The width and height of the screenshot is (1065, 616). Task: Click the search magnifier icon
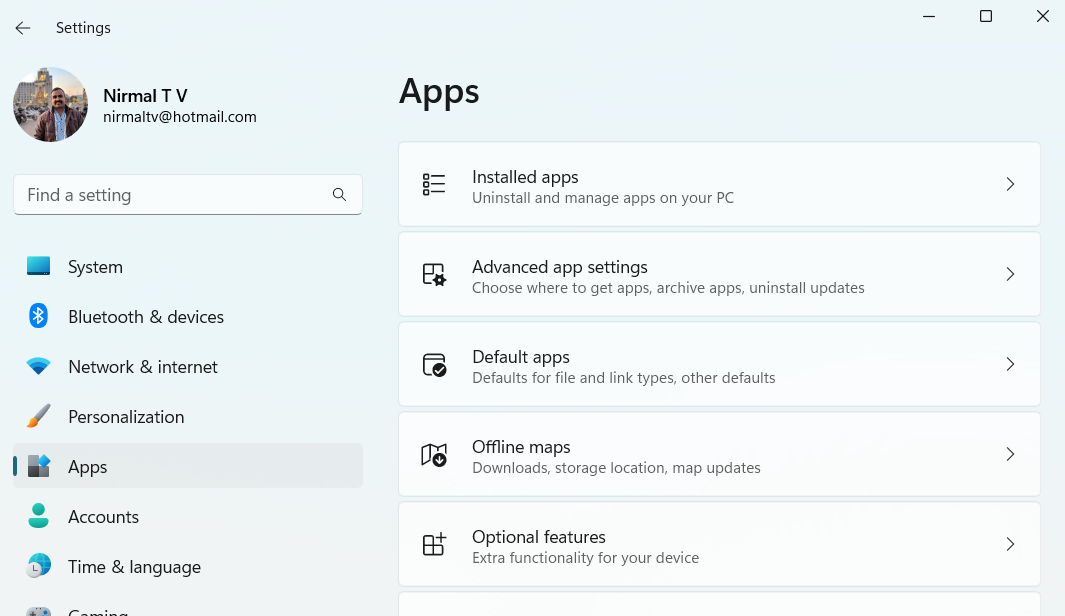click(x=340, y=195)
